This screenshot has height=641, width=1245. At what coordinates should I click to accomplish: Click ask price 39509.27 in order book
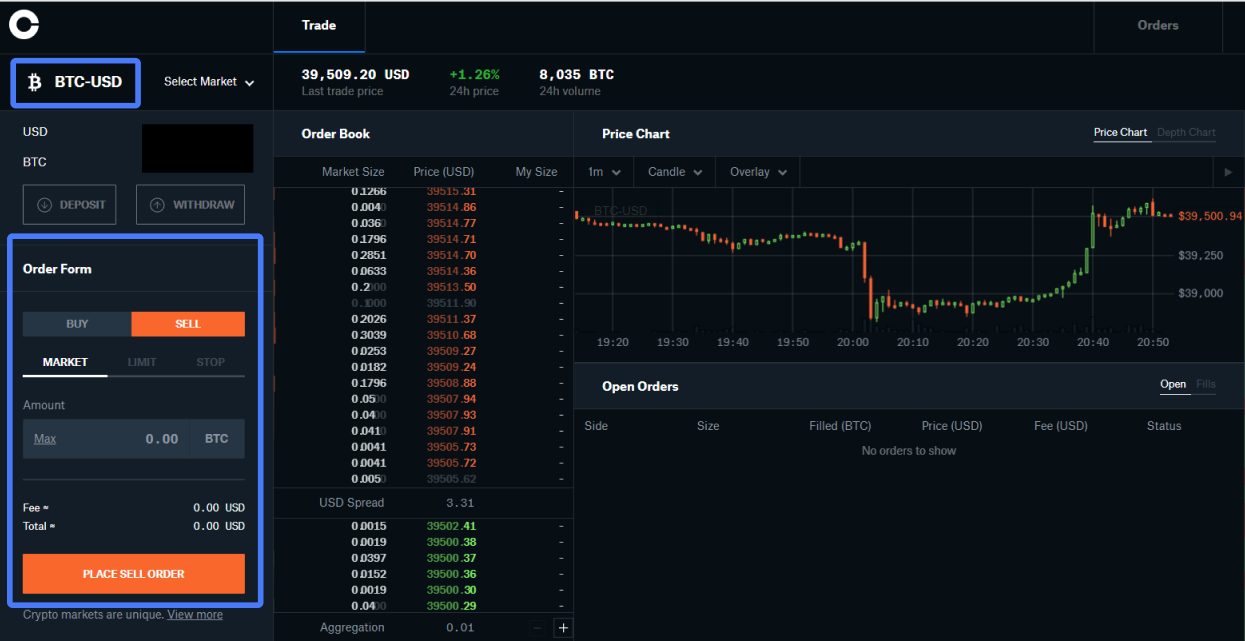451,351
